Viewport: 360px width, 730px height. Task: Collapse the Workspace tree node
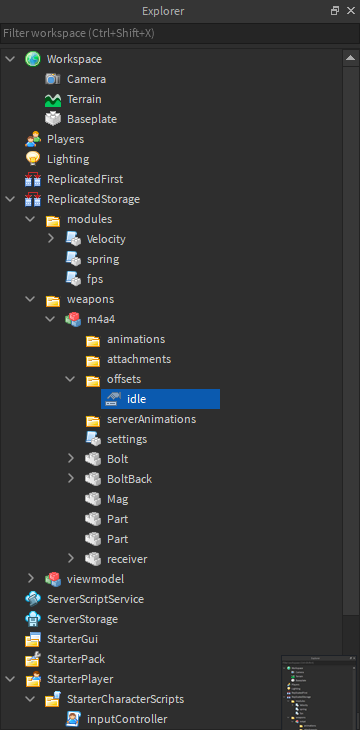click(10, 59)
